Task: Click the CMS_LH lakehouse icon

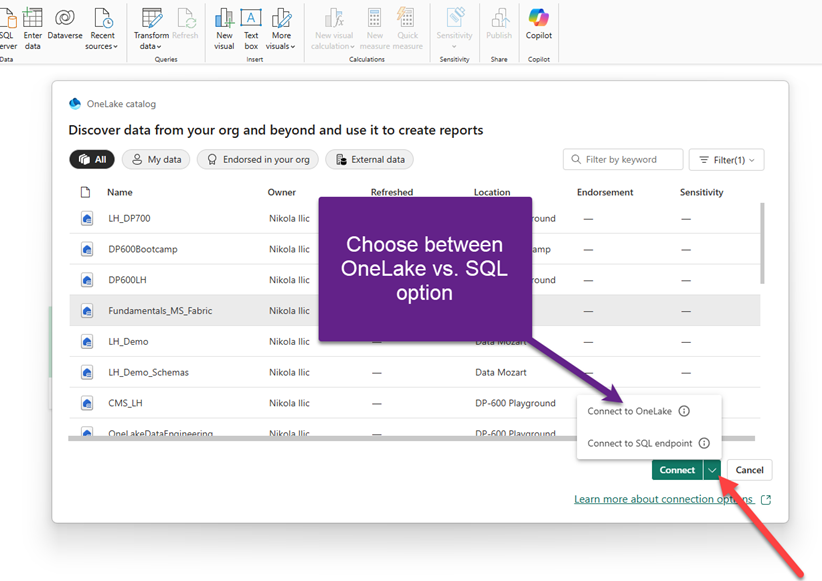Action: coord(87,404)
